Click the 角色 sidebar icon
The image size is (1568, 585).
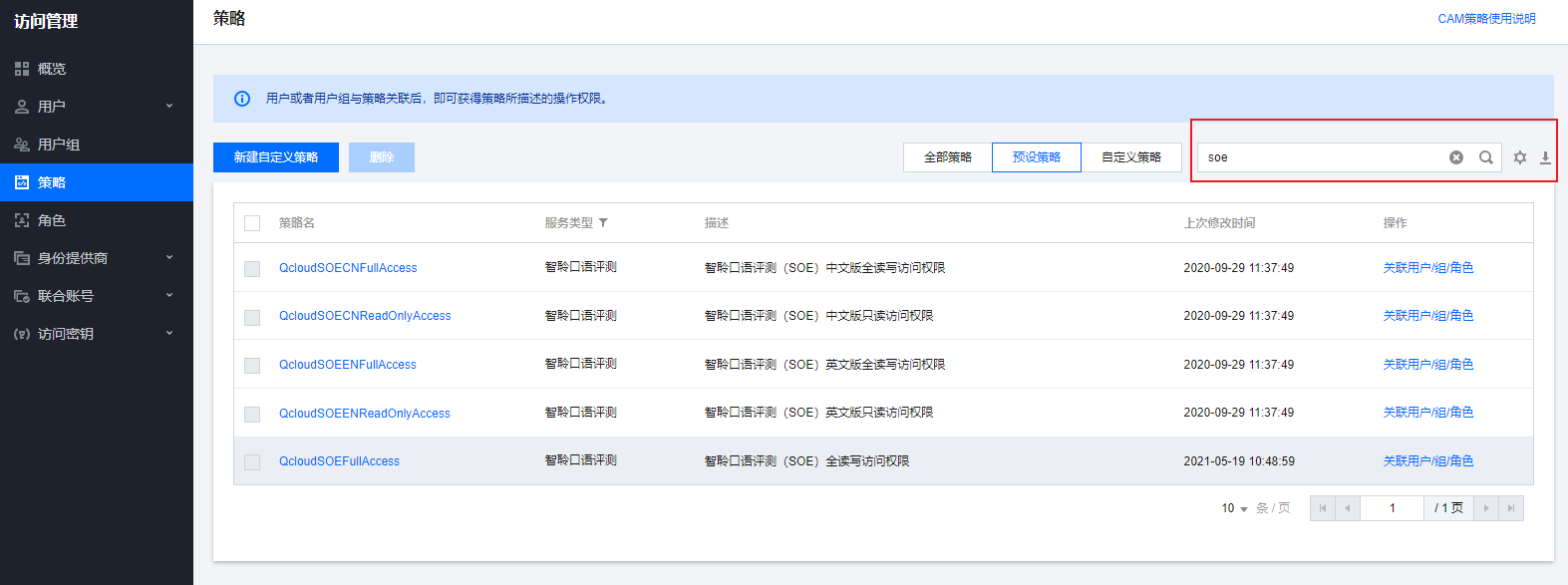(x=22, y=220)
